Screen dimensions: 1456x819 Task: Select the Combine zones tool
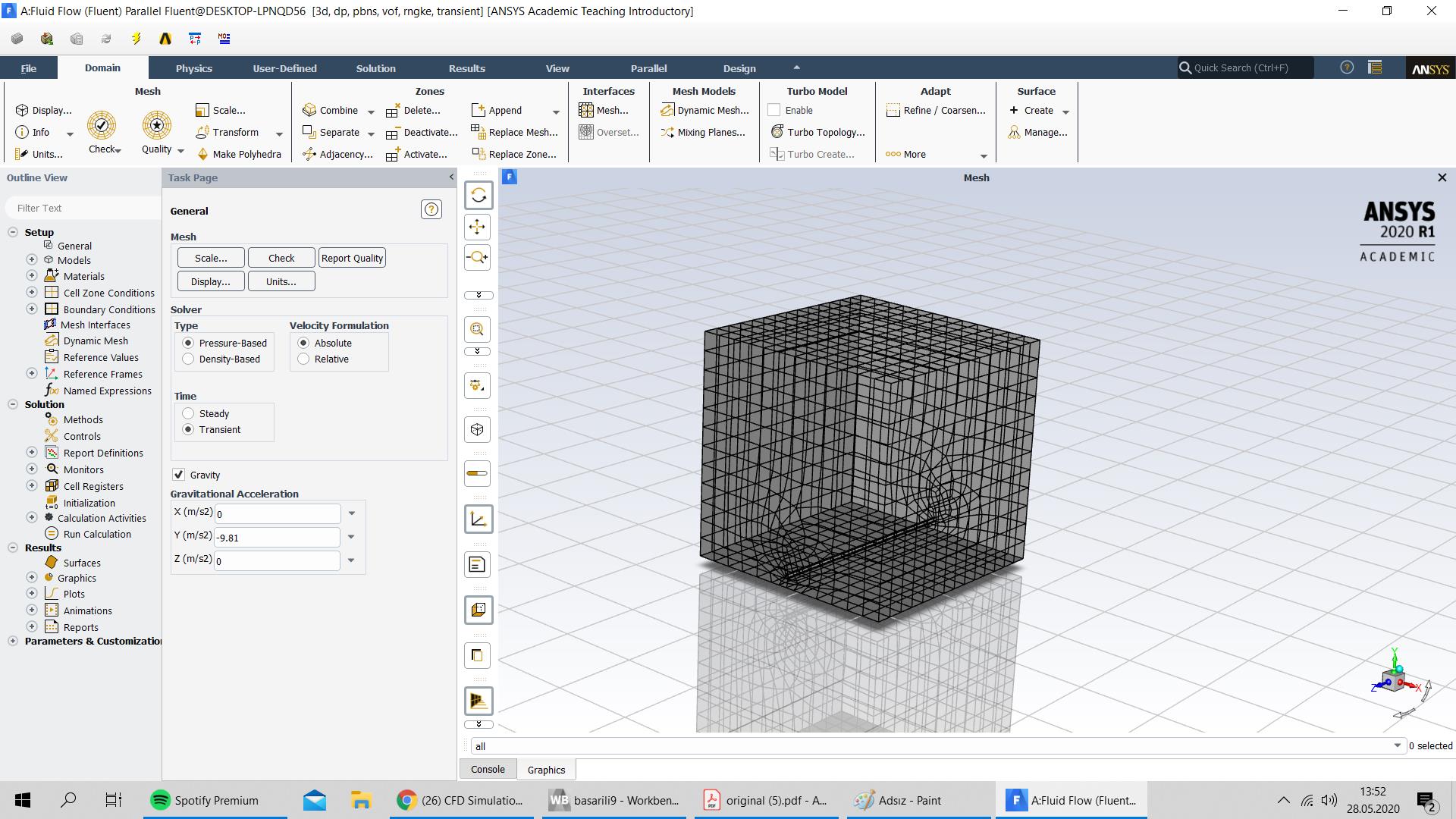(334, 110)
